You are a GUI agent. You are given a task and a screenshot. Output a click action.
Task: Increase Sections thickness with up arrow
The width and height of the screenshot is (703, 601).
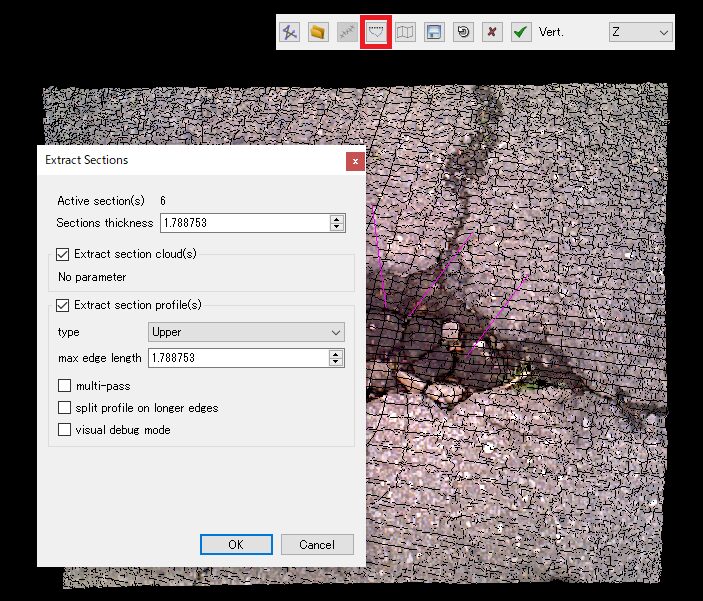coord(337,219)
